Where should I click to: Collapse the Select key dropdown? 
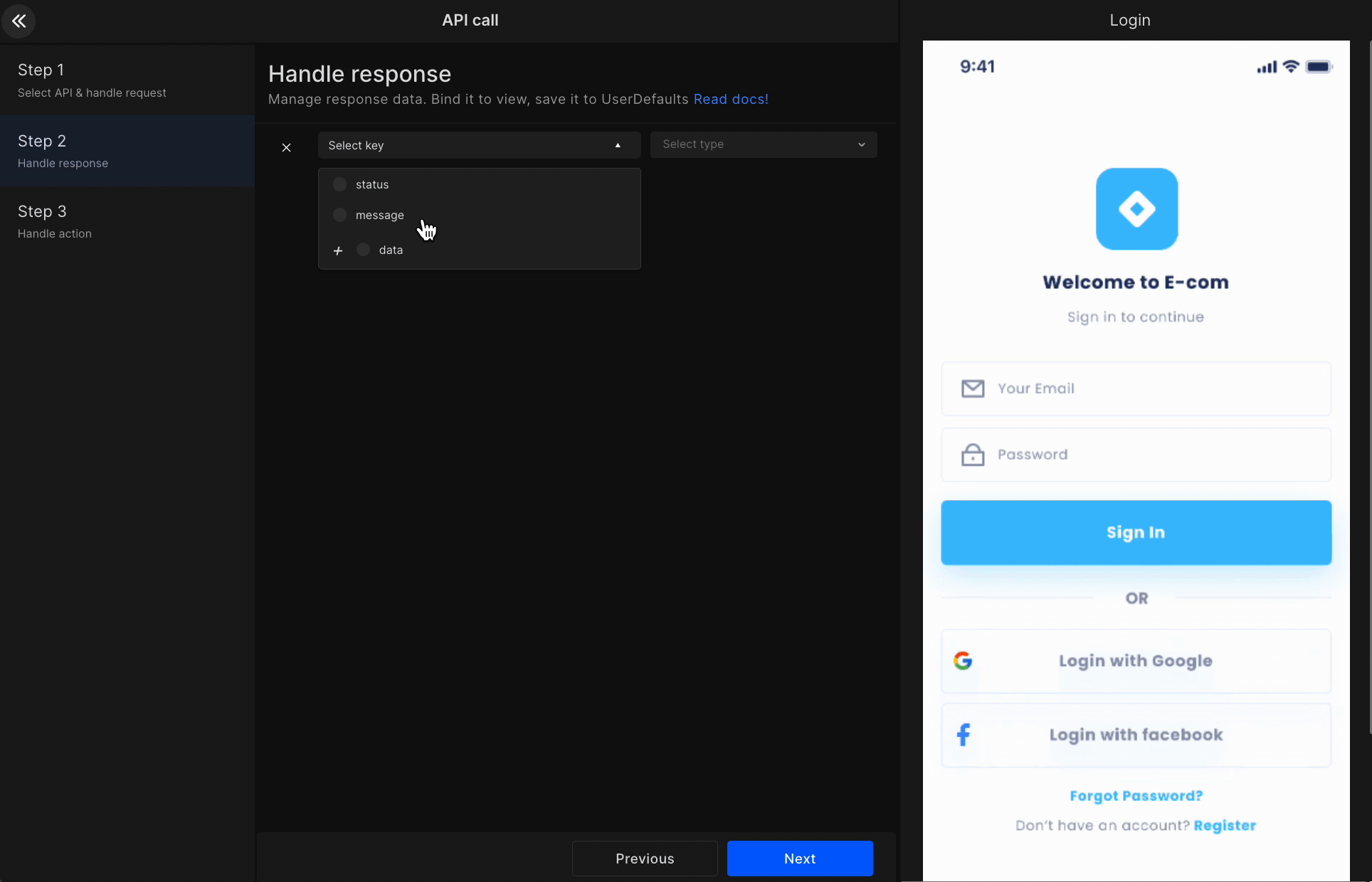[618, 145]
